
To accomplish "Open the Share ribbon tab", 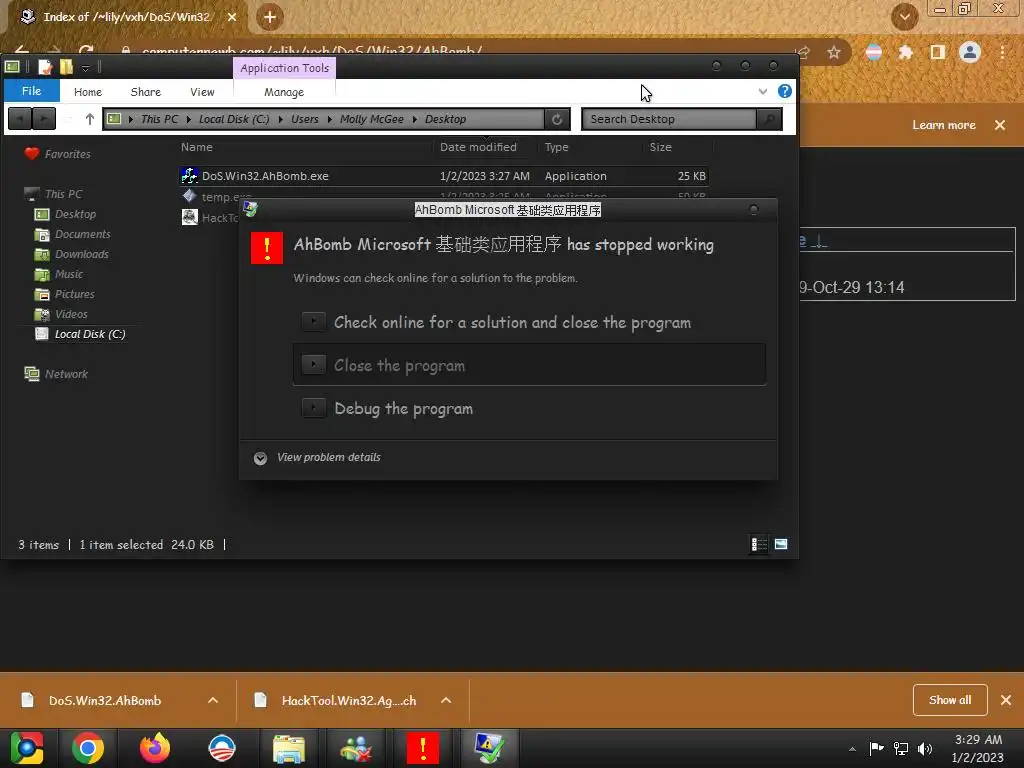I will pos(146,92).
